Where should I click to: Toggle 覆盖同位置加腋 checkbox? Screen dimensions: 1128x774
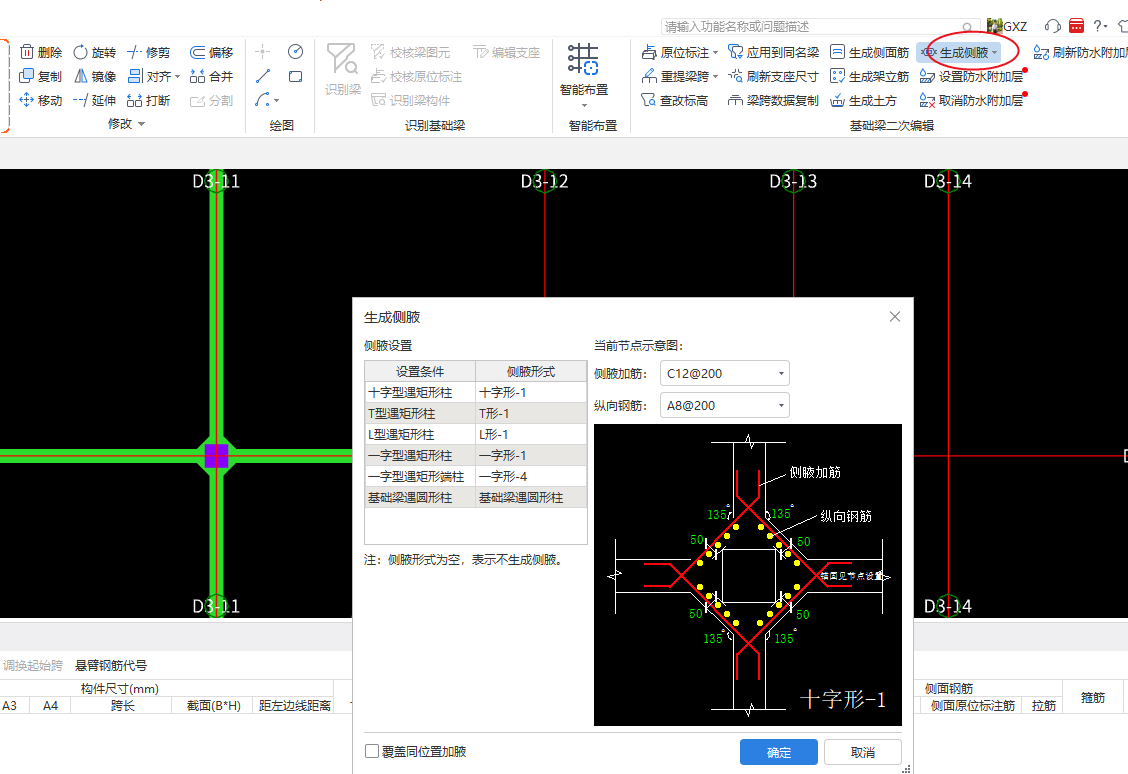click(372, 751)
